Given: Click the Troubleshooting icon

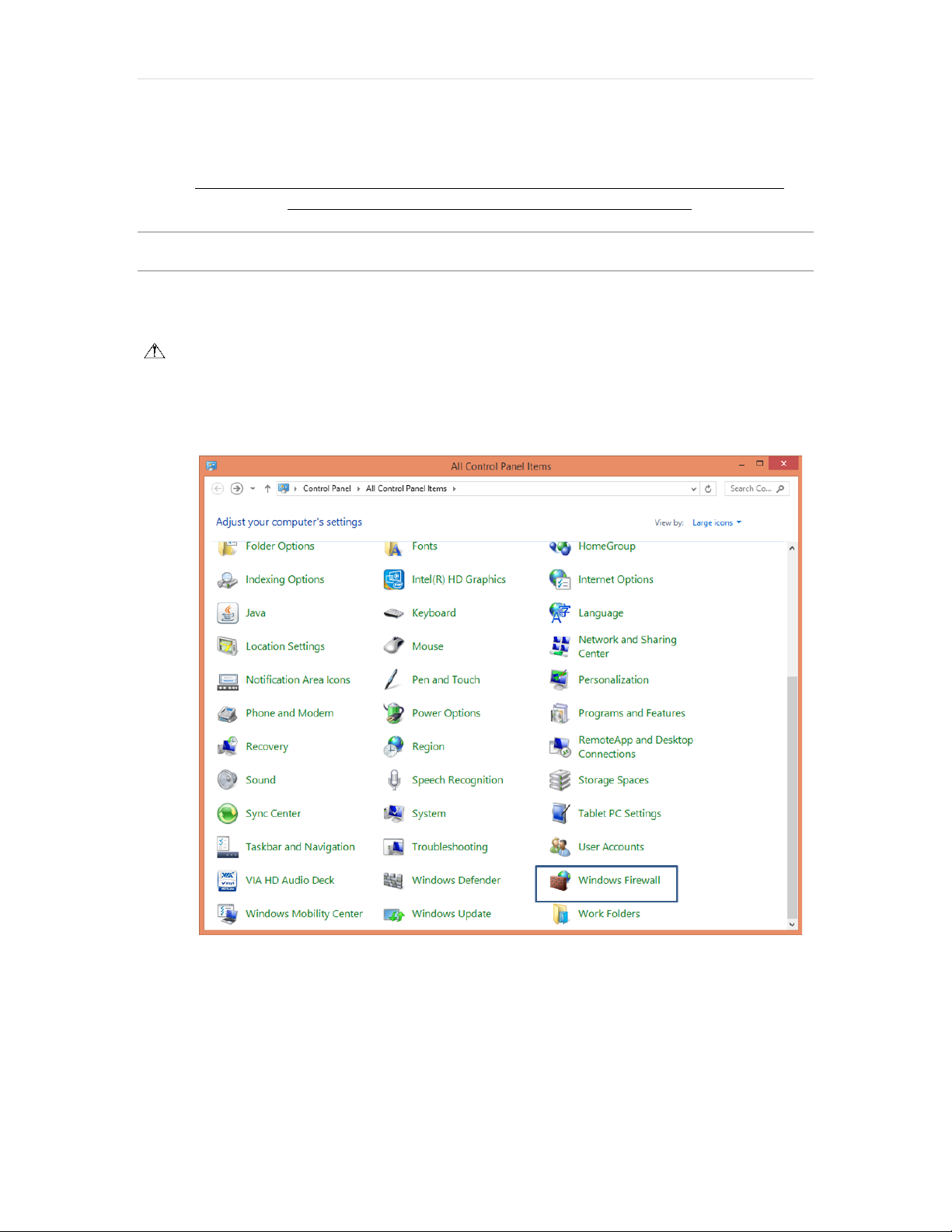Looking at the screenshot, I should pos(394,847).
